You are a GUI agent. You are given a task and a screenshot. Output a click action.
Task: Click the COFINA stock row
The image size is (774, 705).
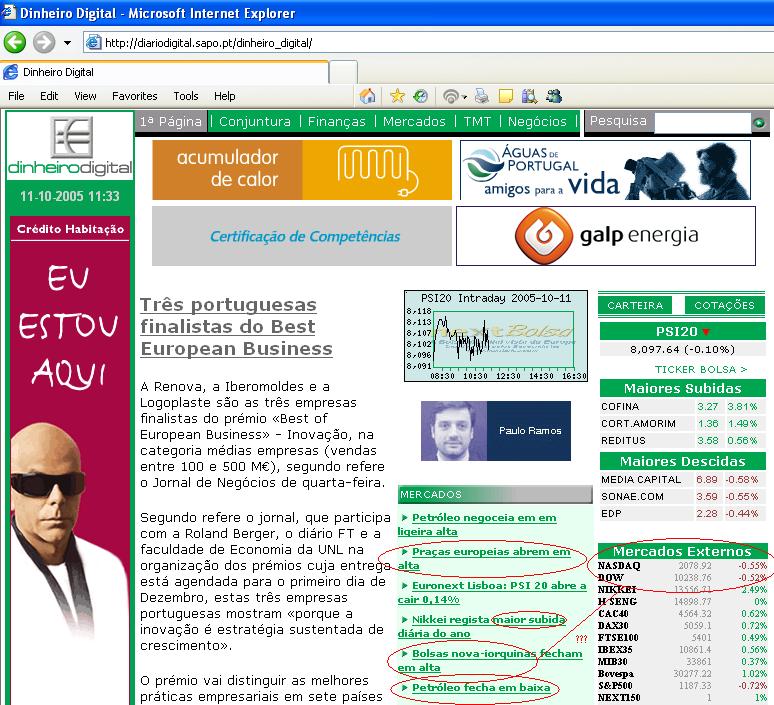tap(682, 406)
